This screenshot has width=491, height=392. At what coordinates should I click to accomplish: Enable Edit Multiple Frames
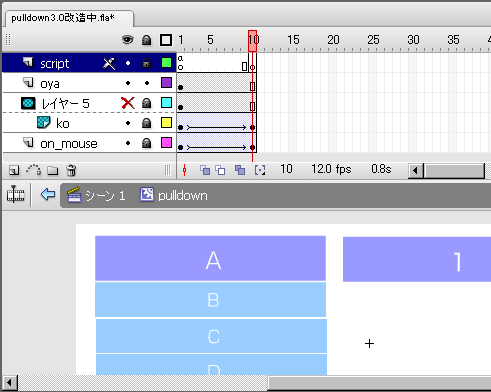240,170
